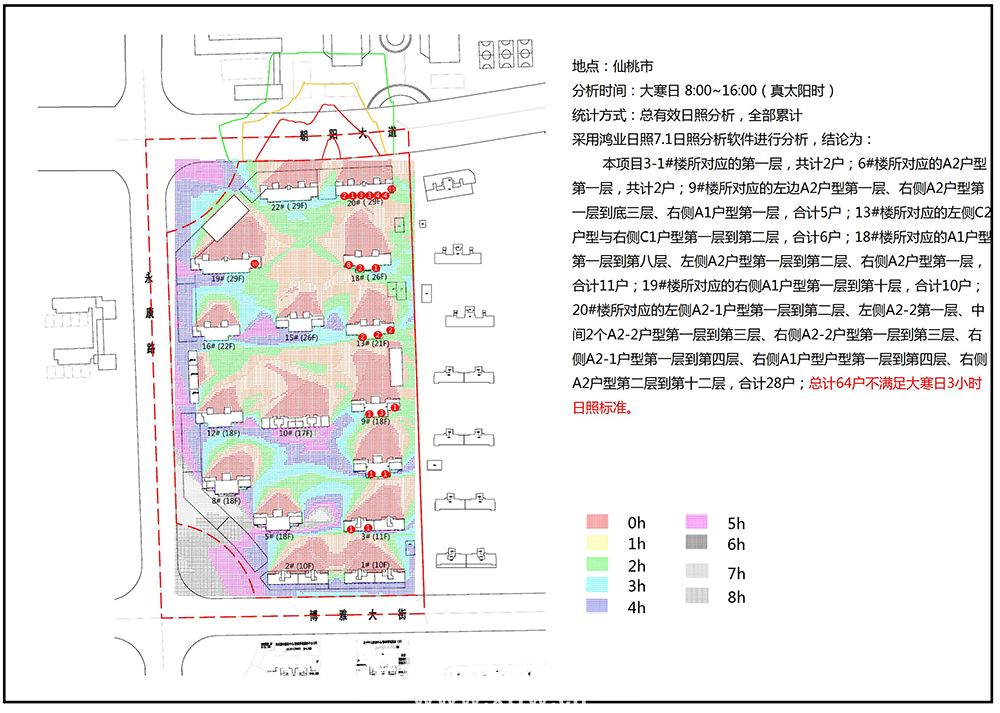Pick the 2h green legend swatch
Screen dimensions: 1000x713
tap(597, 564)
